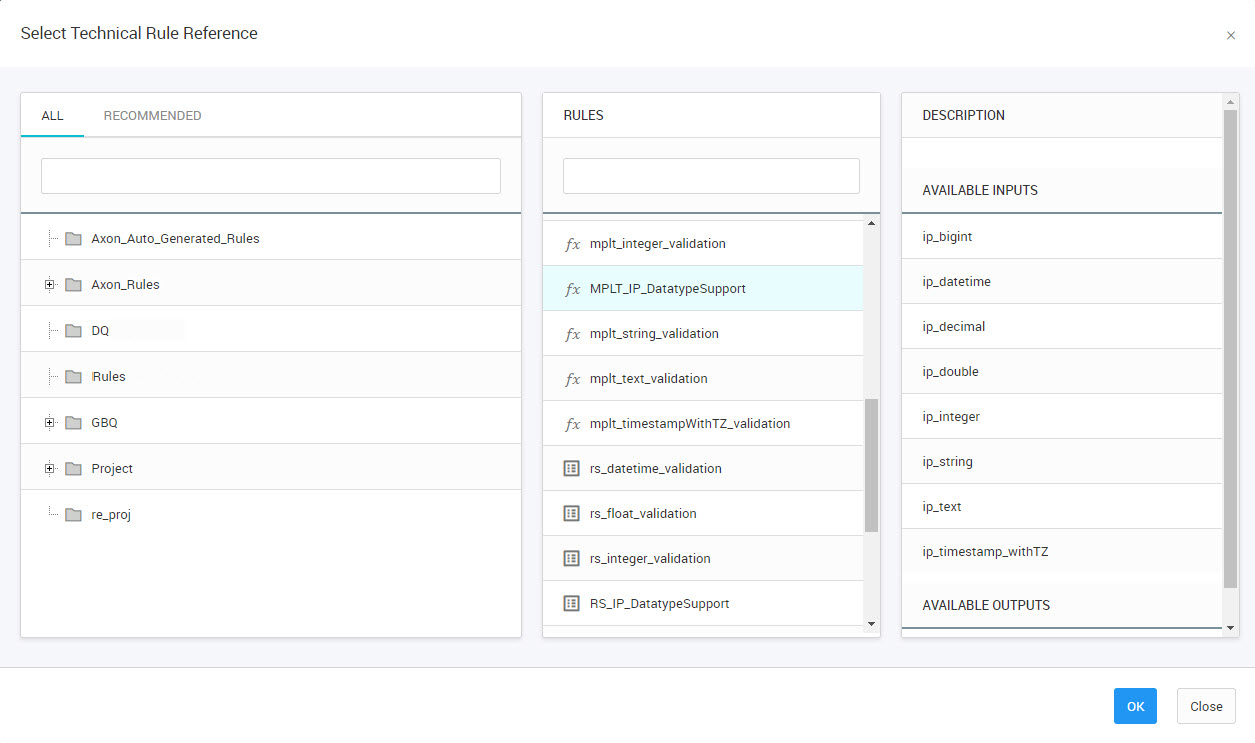Image resolution: width=1255 pixels, height=743 pixels.
Task: Click the ip_timestamp_withTZ input row
Action: 1062,552
